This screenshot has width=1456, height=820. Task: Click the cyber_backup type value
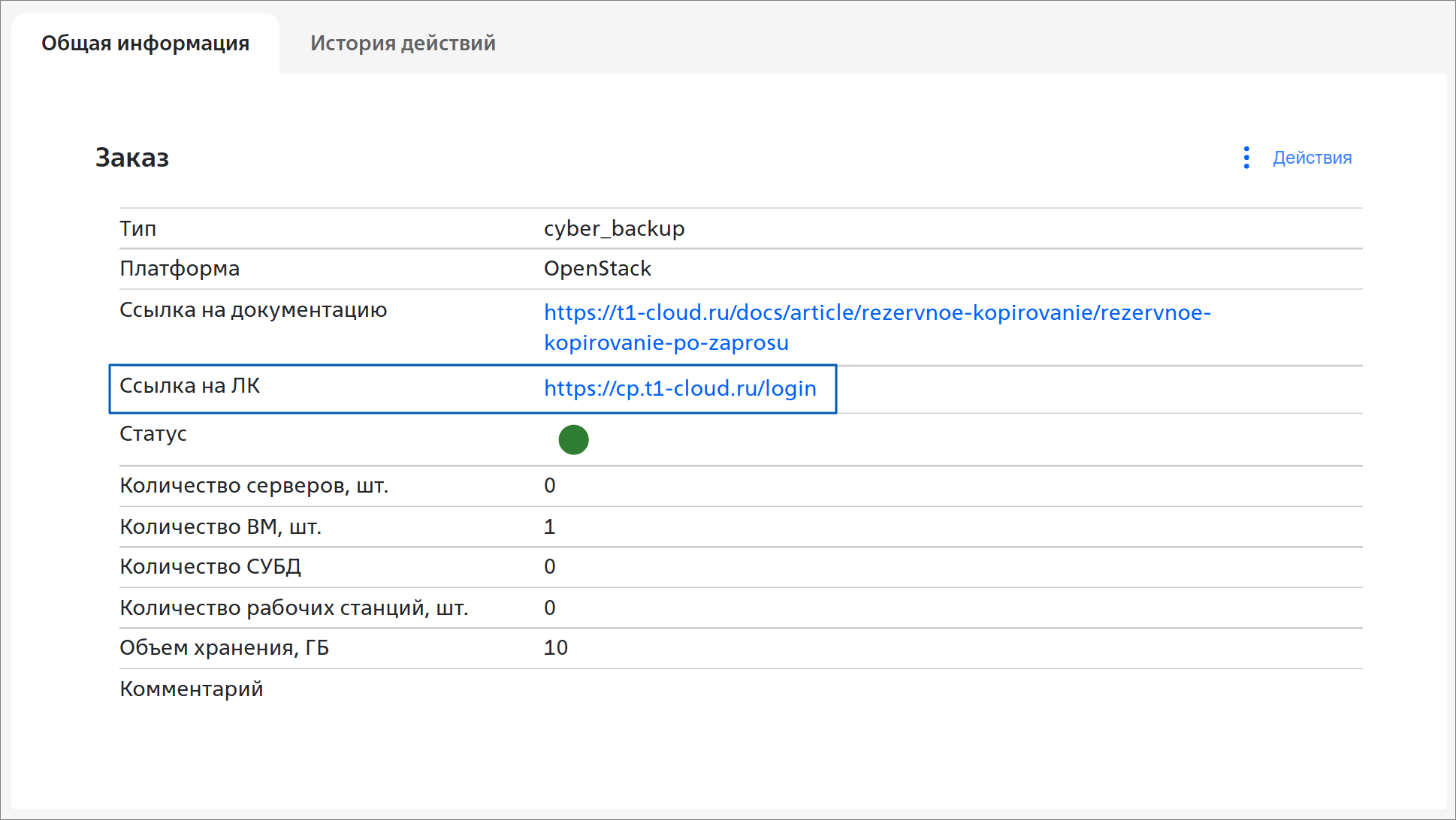[x=614, y=228]
